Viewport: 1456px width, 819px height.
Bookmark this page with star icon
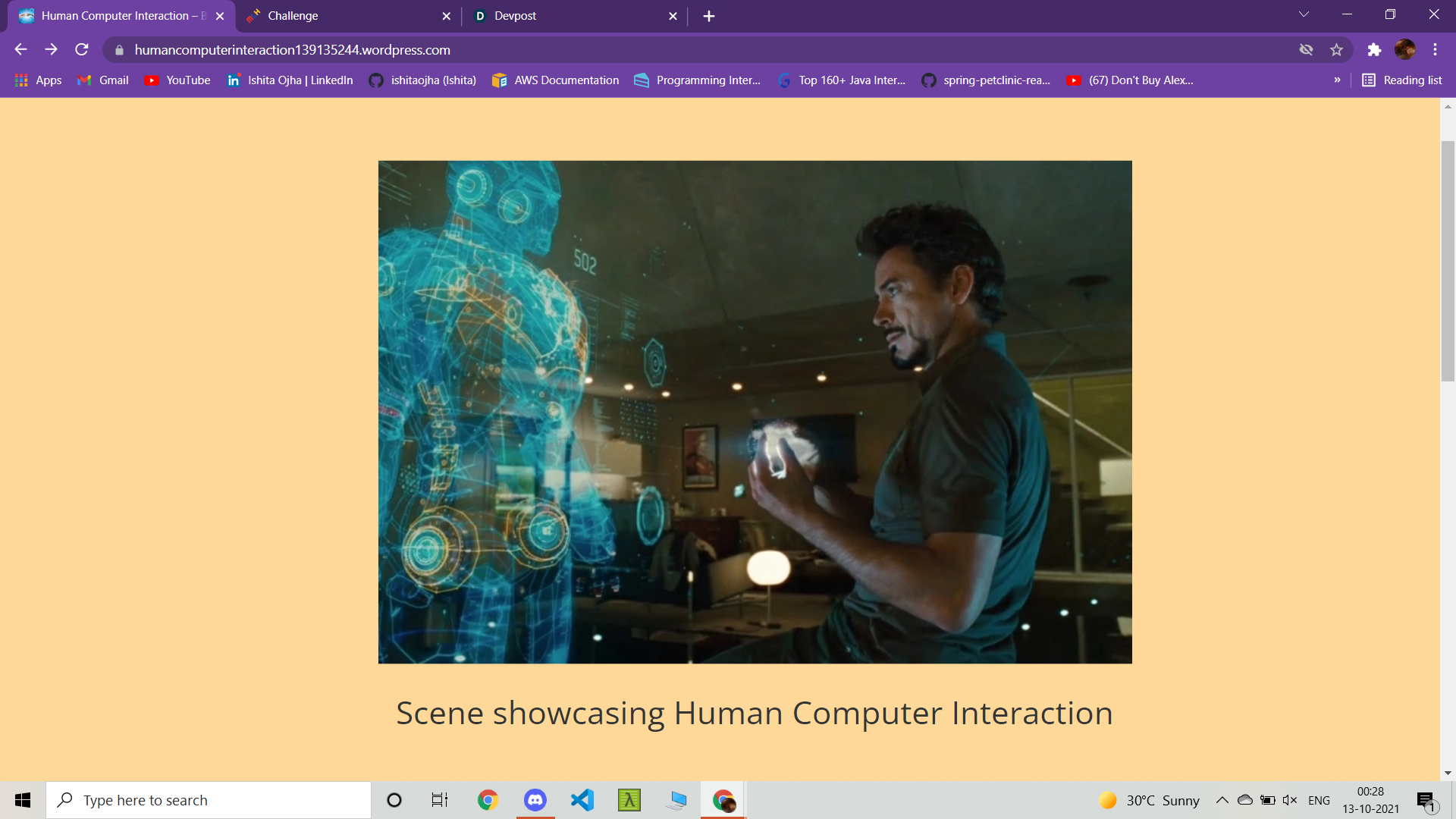[x=1336, y=50]
